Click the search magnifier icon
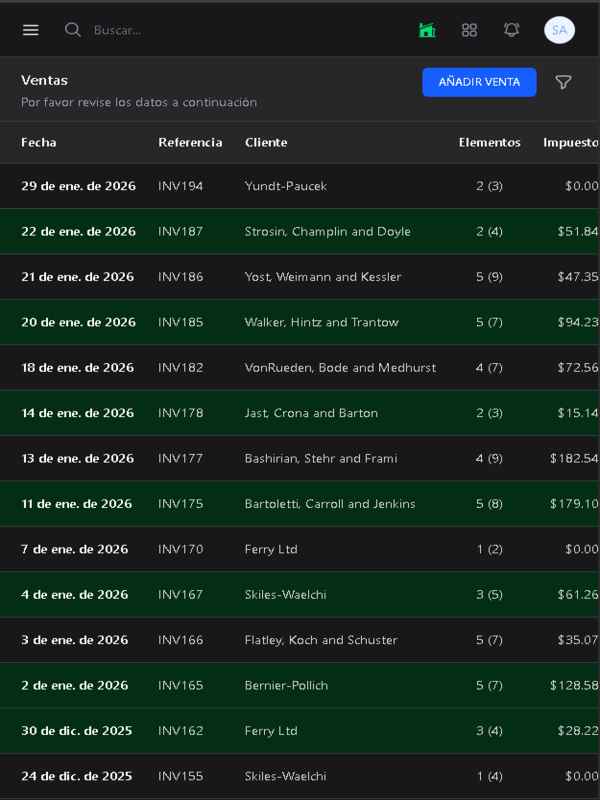The height and width of the screenshot is (800, 600). [73, 30]
